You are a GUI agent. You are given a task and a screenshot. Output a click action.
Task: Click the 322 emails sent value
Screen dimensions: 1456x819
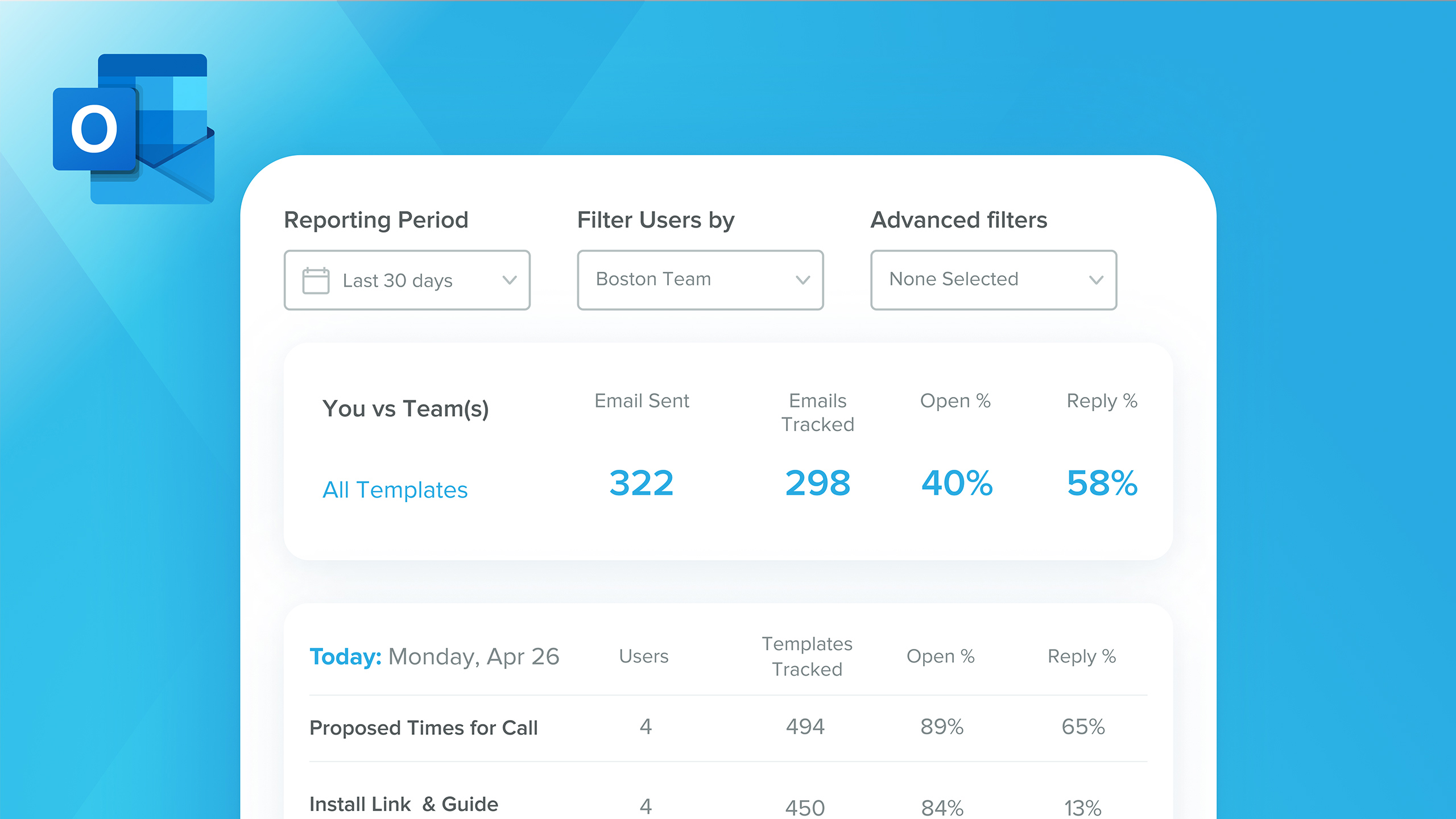642,483
